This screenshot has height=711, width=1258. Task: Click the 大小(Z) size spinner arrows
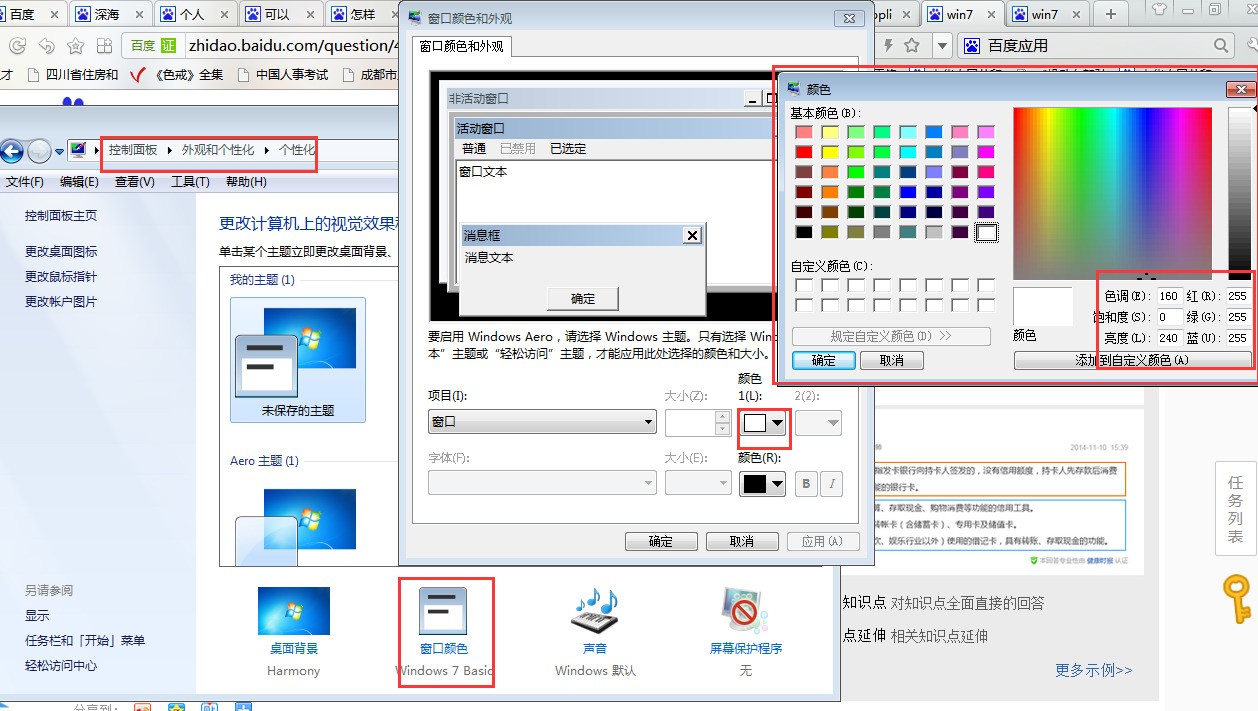(x=722, y=423)
